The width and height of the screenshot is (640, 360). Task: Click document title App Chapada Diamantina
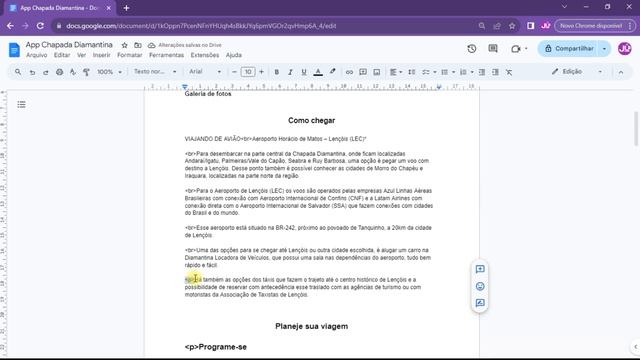coord(69,45)
